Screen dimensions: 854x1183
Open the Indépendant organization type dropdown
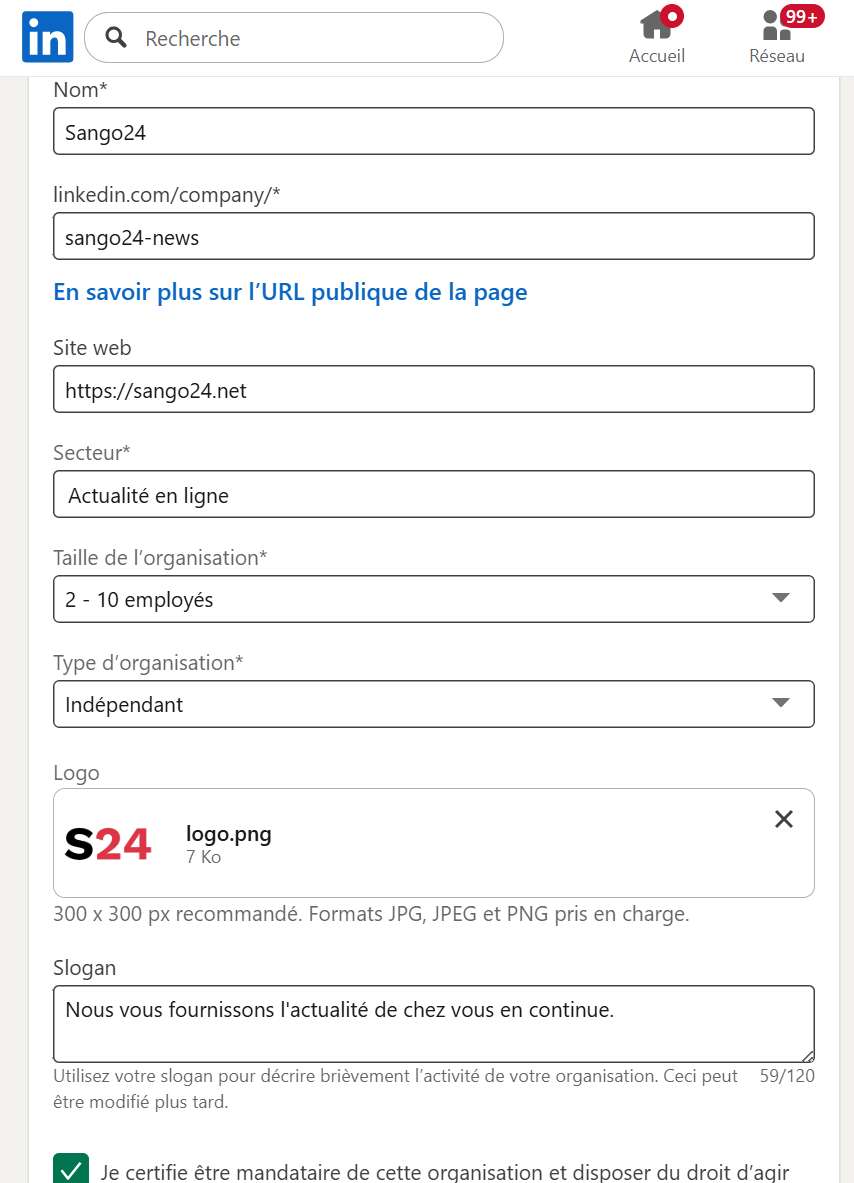click(x=433, y=703)
